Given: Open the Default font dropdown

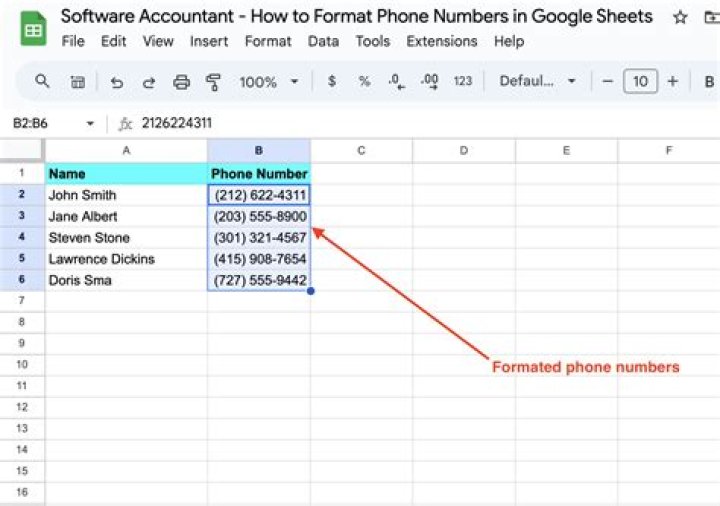Looking at the screenshot, I should tap(537, 81).
